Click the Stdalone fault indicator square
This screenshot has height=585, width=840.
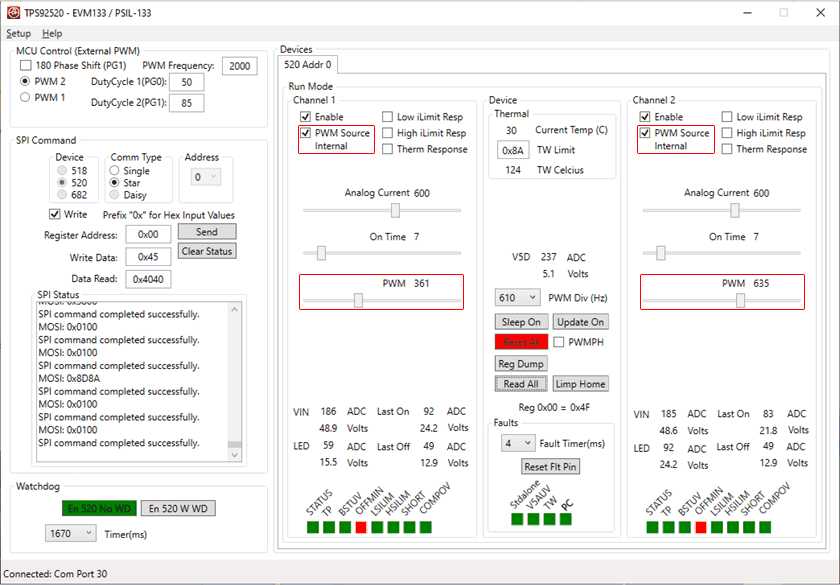tap(517, 519)
